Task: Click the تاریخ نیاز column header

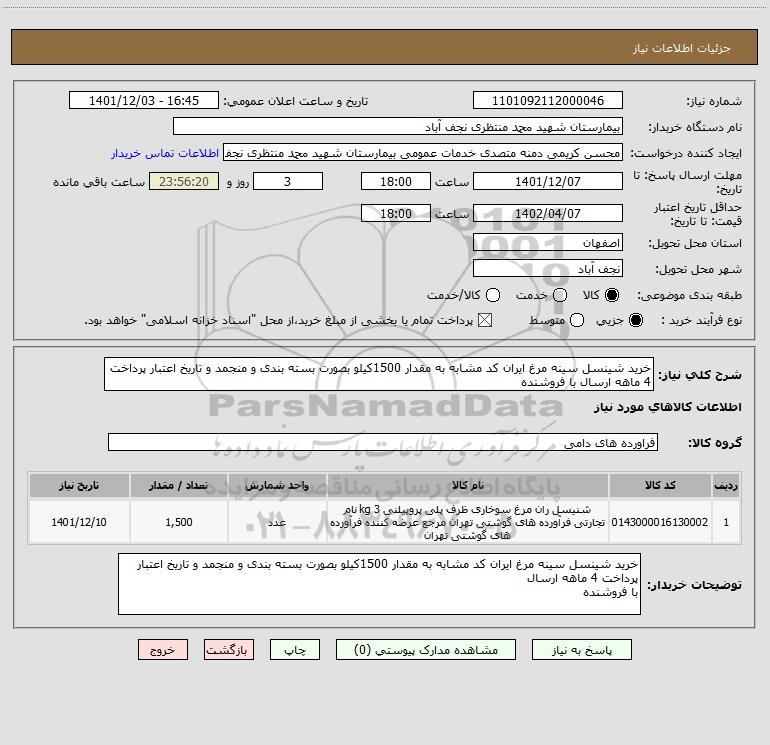Action: (x=79, y=485)
